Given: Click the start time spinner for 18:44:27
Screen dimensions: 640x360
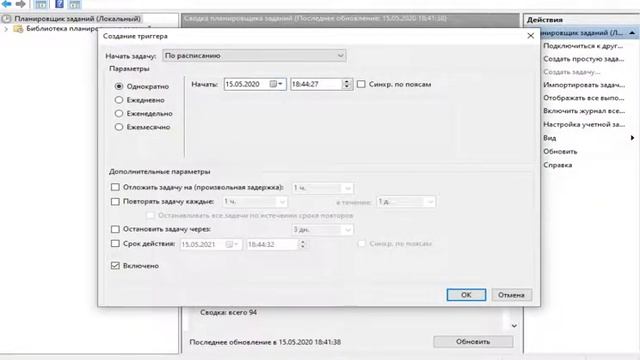Looking at the screenshot, I should 347,84.
